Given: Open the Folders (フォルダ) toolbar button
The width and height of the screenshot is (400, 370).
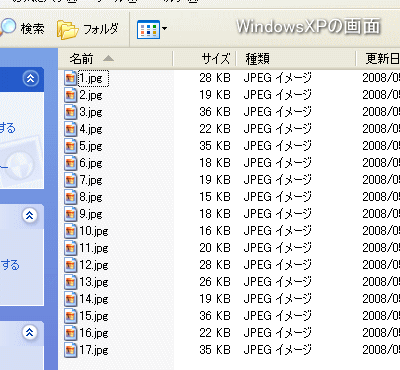Looking at the screenshot, I should pos(88,29).
